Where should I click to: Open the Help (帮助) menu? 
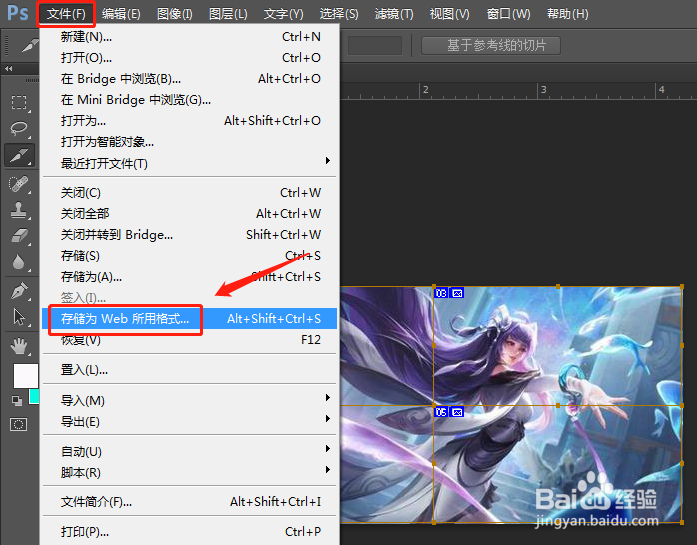tap(568, 14)
